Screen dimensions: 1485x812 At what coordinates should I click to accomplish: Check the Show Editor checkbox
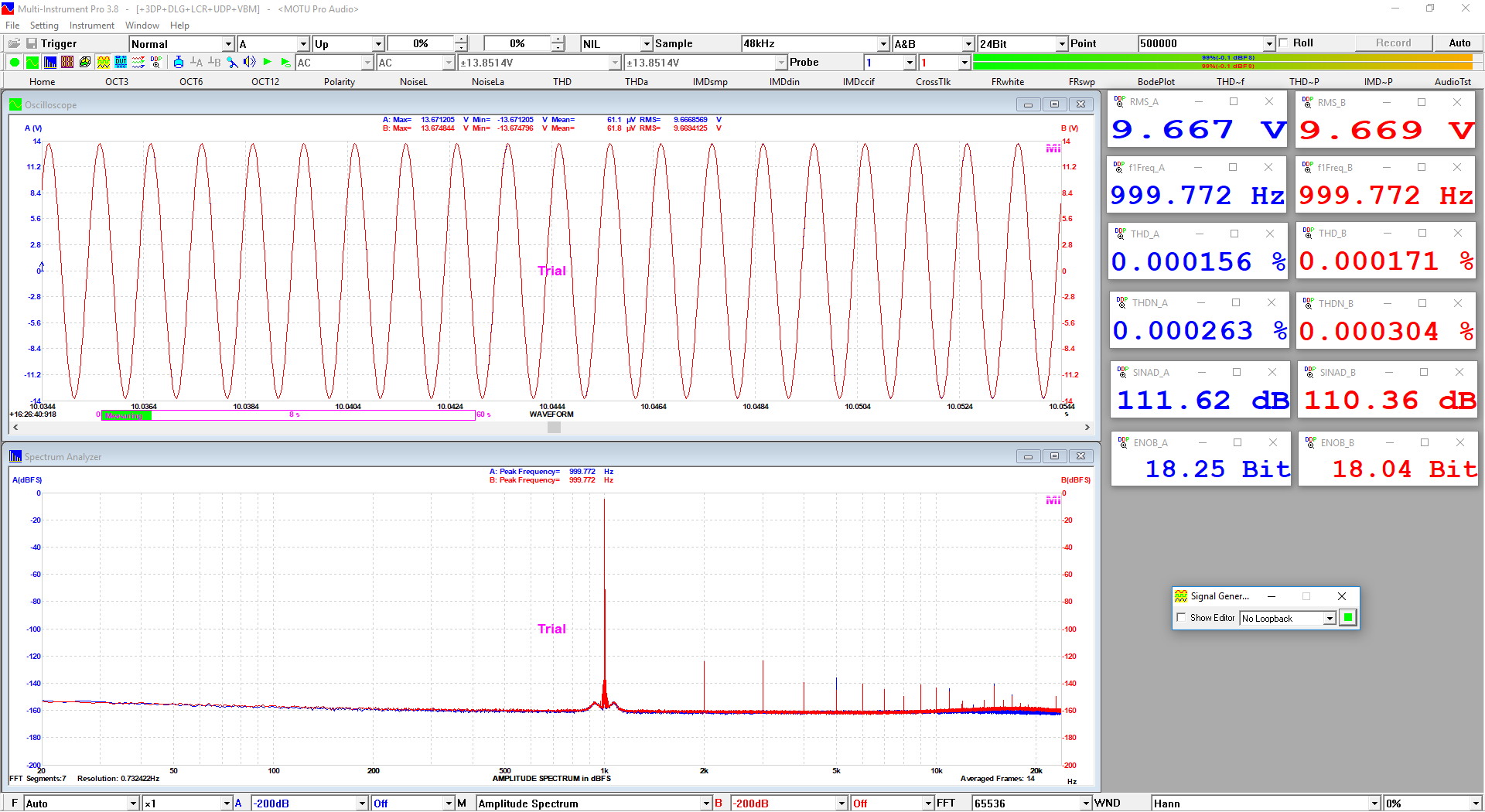click(x=1181, y=618)
